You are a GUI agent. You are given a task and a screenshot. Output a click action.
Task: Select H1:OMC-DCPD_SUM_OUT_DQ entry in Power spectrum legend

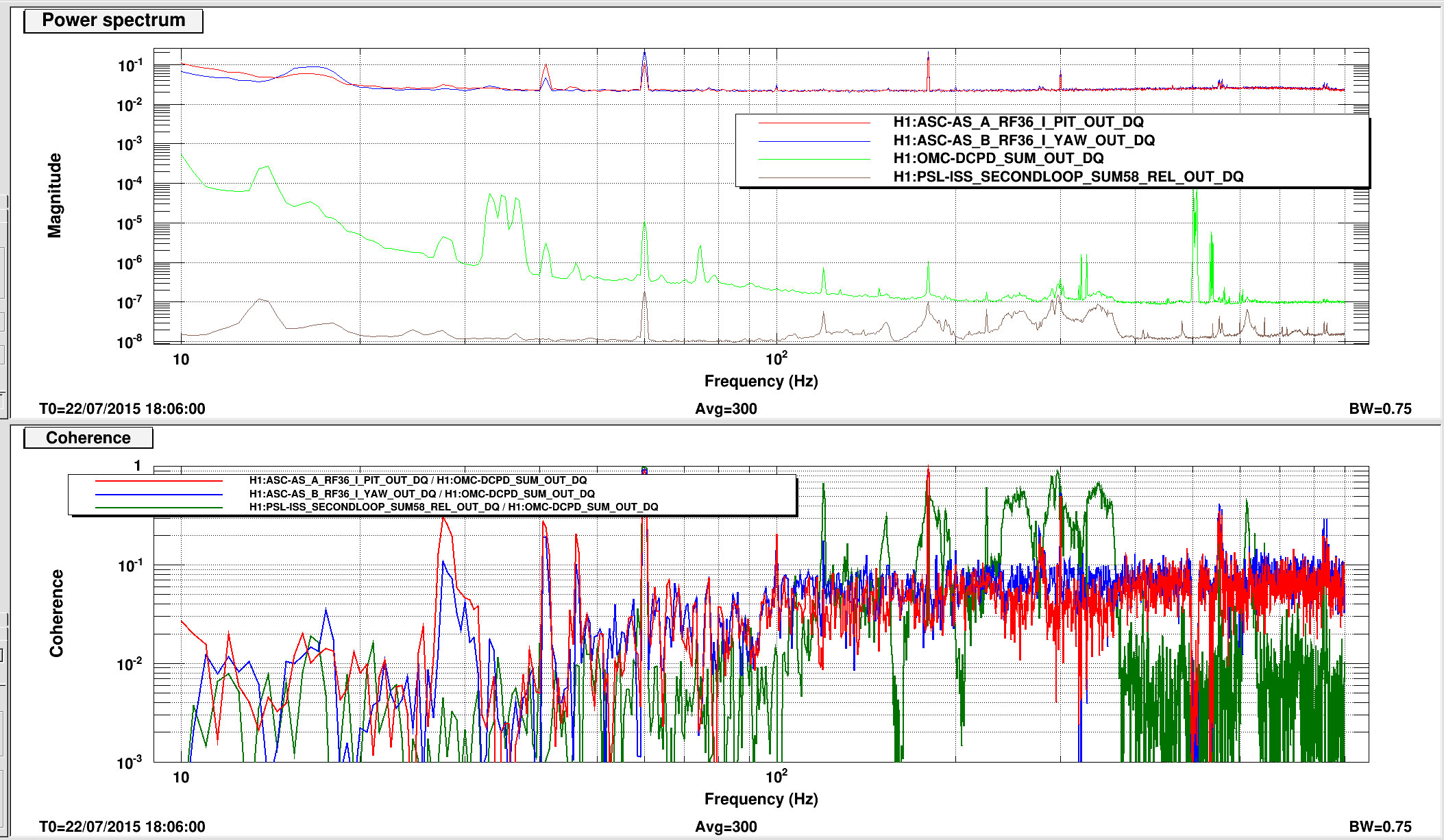point(999,158)
